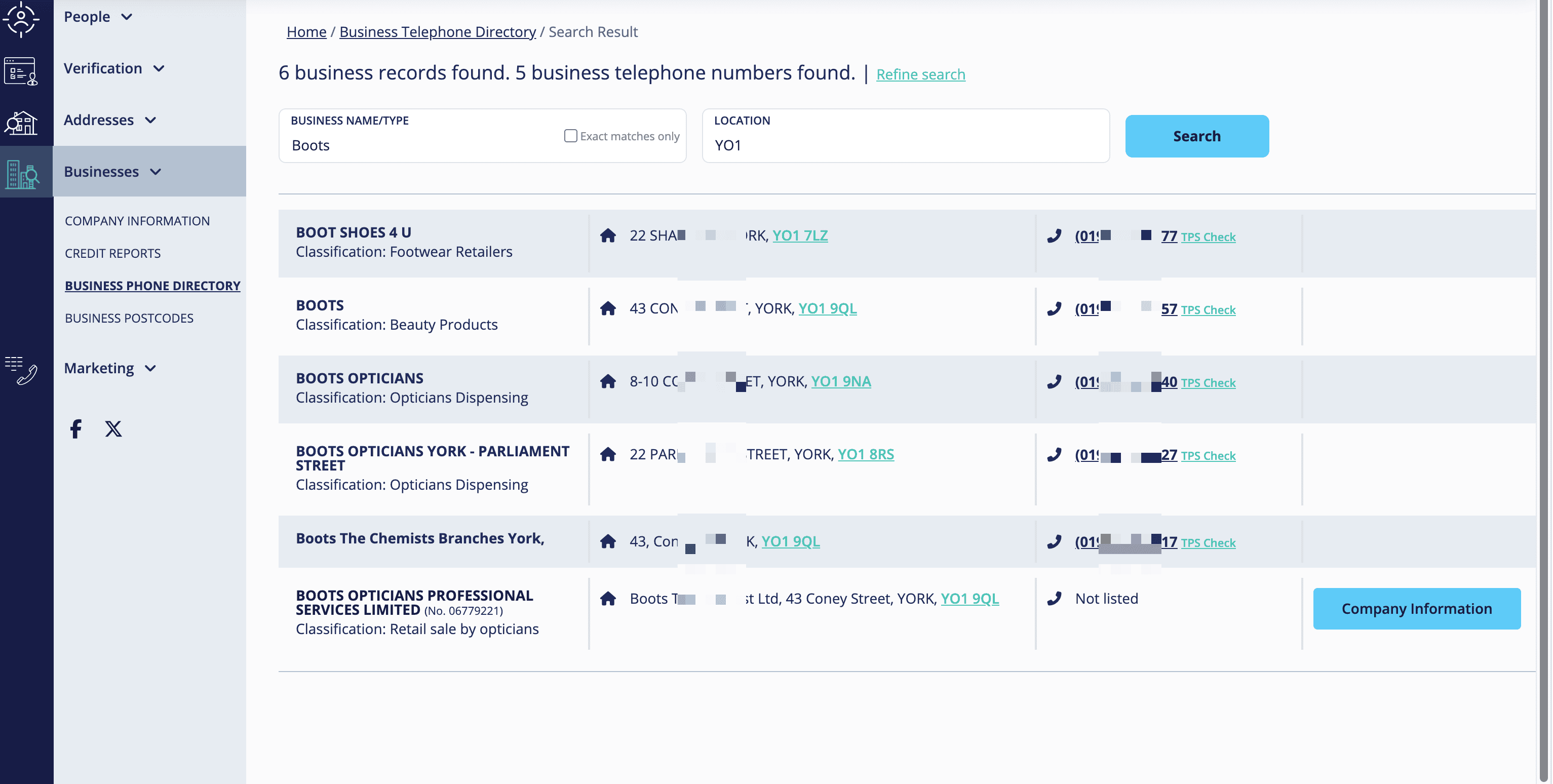This screenshot has height=784, width=1553.
Task: Click Company Information for Boots Opticians Professional Services
Action: (x=1417, y=608)
